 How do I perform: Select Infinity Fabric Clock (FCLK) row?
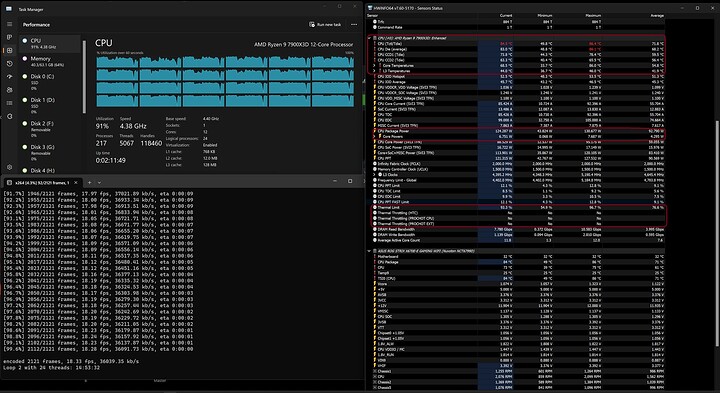pyautogui.click(x=517, y=164)
